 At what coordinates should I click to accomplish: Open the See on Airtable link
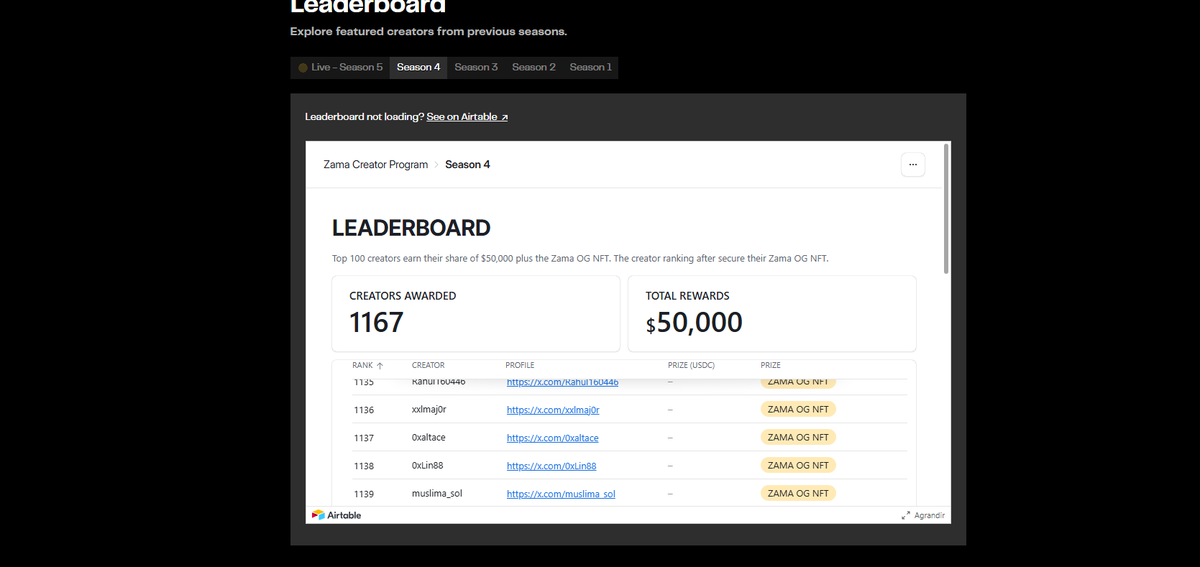pos(467,117)
